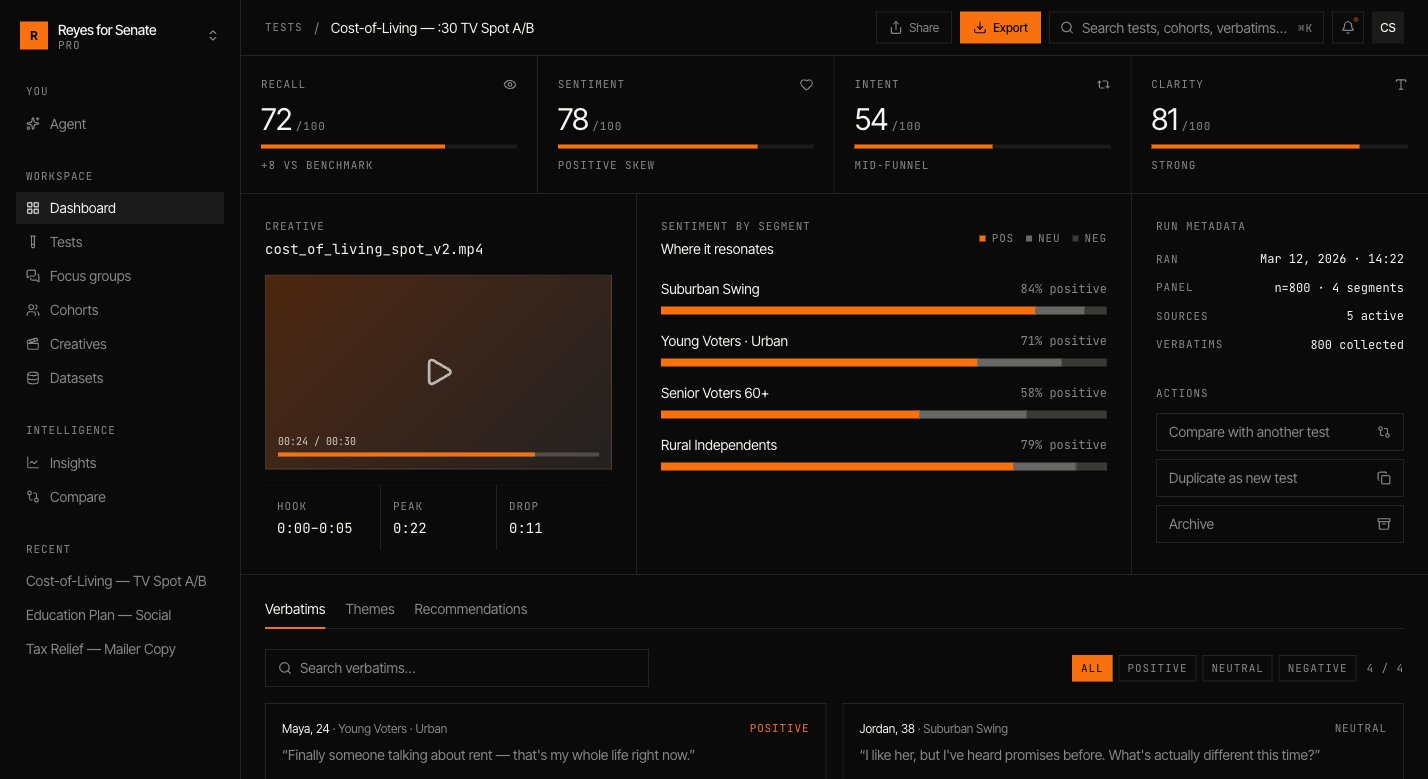Seek on the video progress bar
Viewport: 1428px width, 779px height.
(x=438, y=454)
